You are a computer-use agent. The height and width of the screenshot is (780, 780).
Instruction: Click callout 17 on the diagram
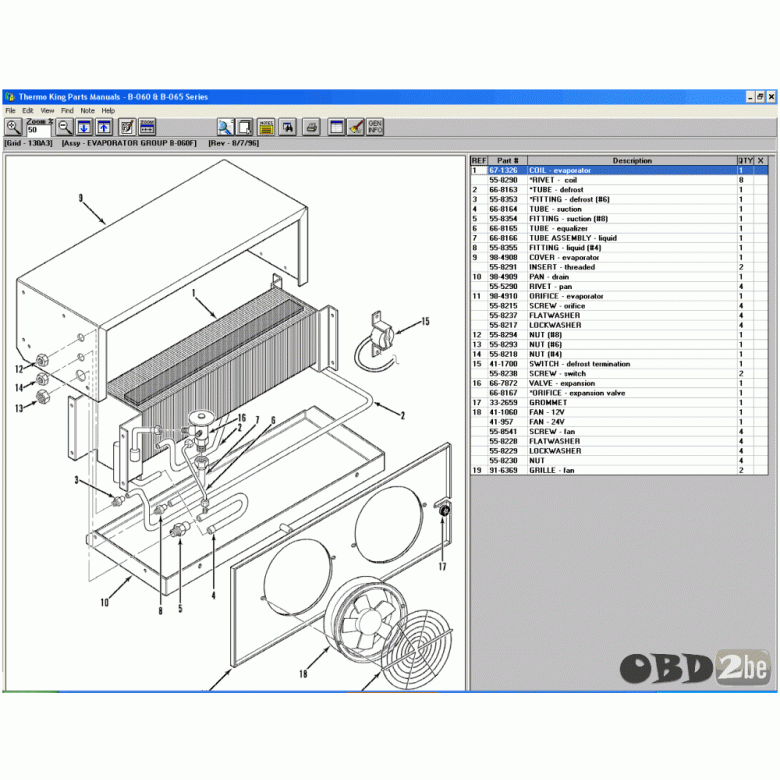(x=442, y=566)
